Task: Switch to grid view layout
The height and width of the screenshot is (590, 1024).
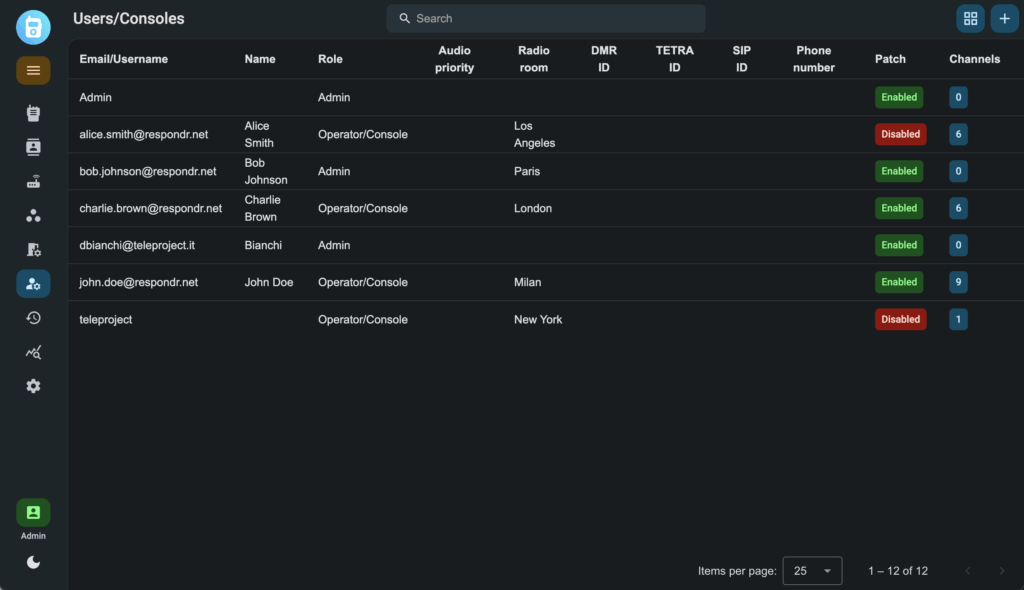Action: [x=970, y=18]
